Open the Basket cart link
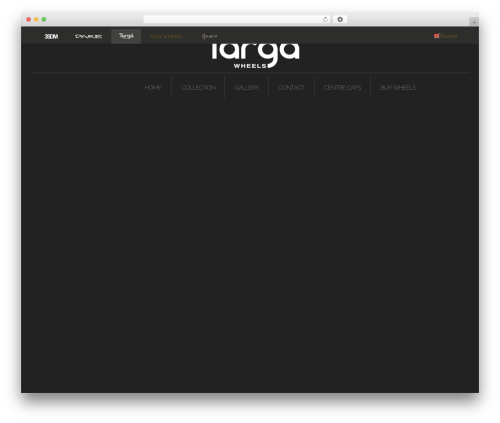Image resolution: width=500 pixels, height=423 pixels. 446,36
